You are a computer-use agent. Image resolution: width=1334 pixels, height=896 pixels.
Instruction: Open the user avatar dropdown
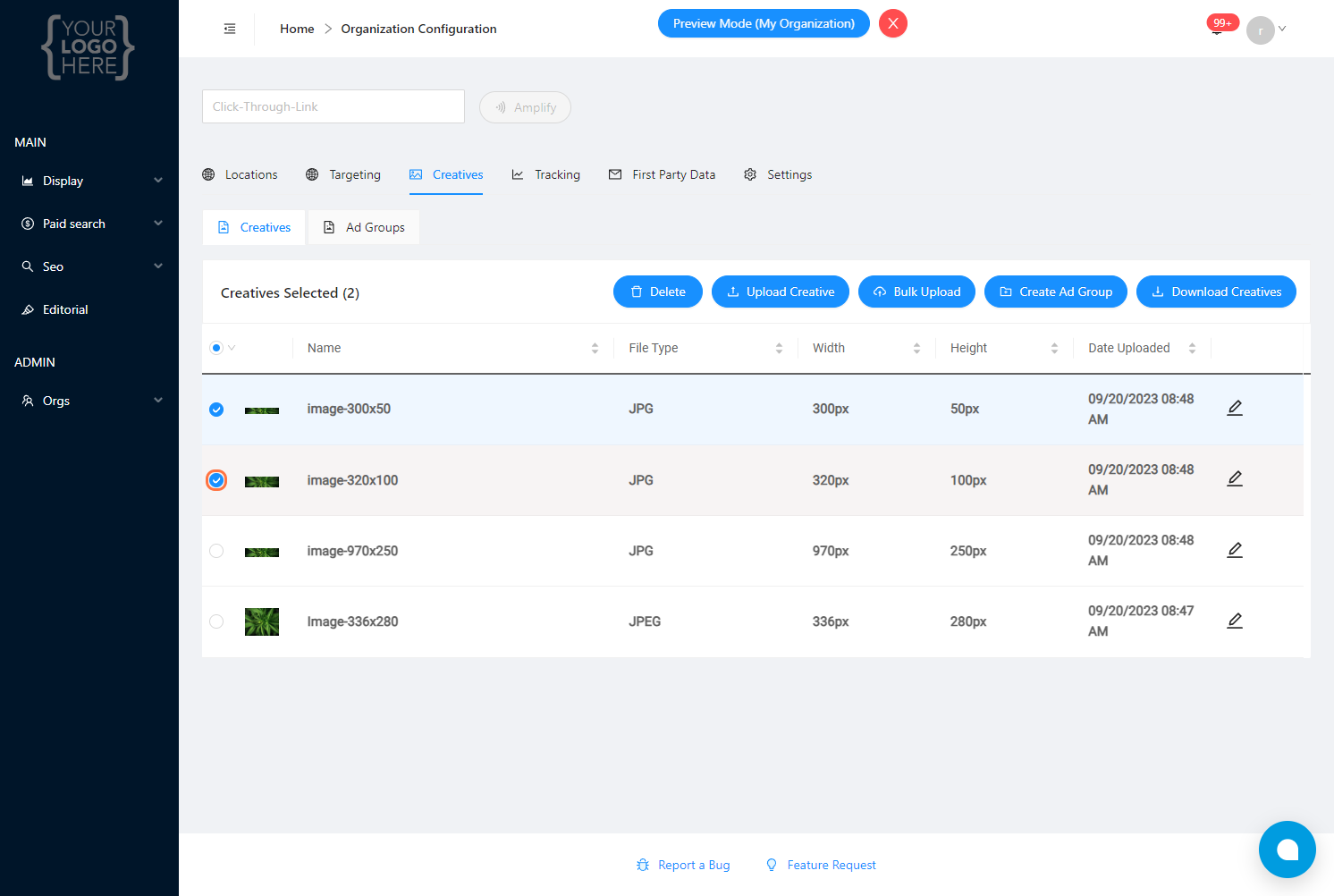(1266, 30)
